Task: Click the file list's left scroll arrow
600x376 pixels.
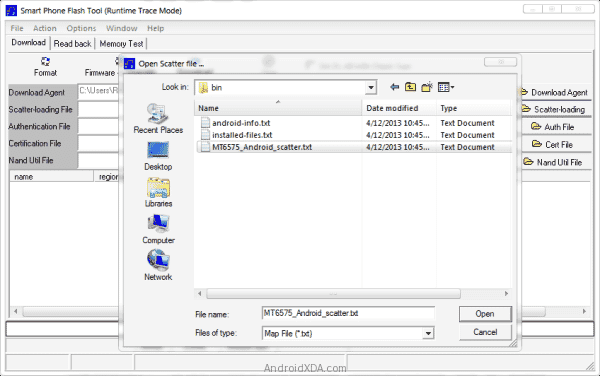Action: [x=199, y=293]
